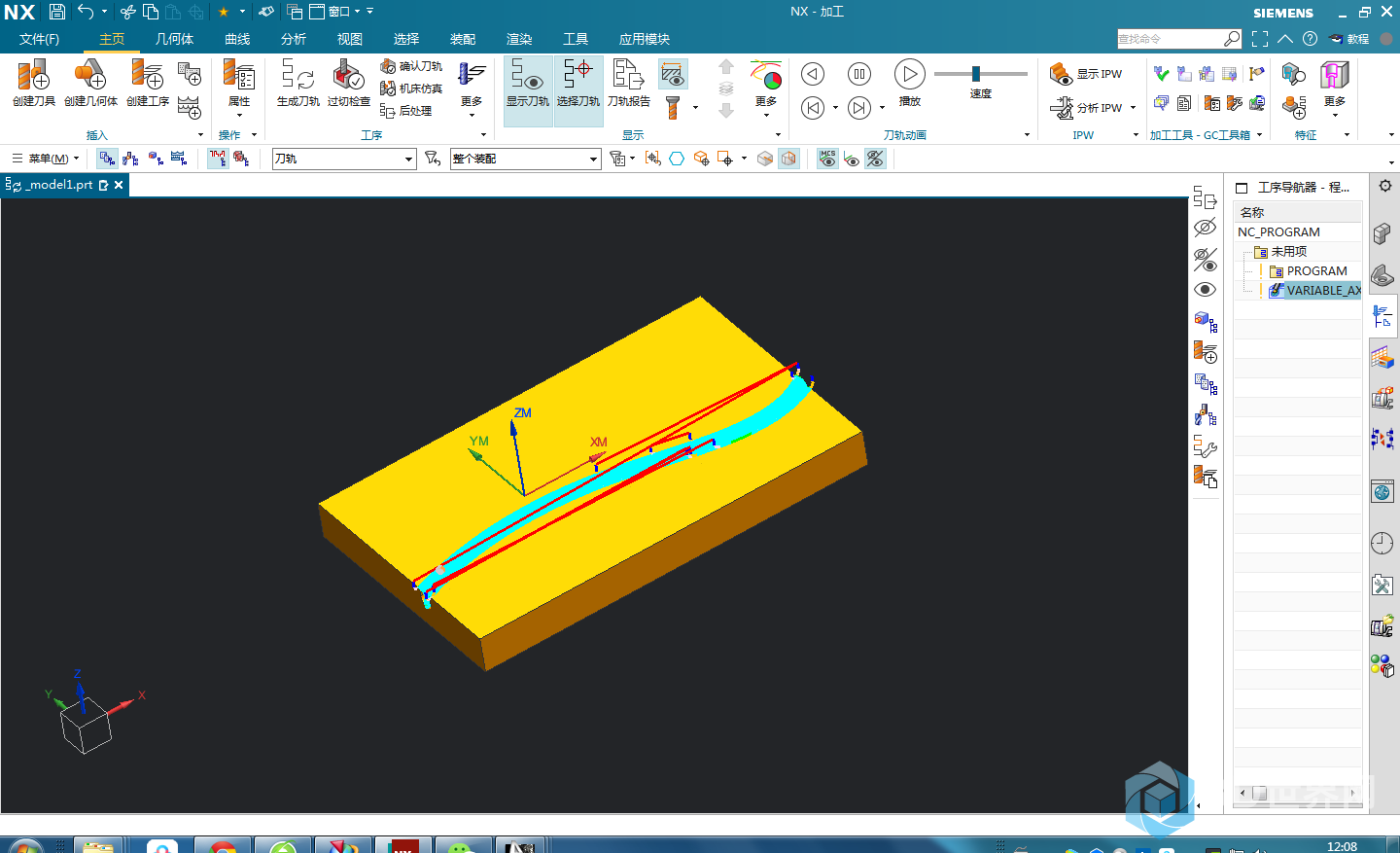Screen dimensions: 1400x853
Task: Click wrench tool icon in vertical sidebar
Action: tap(1206, 447)
